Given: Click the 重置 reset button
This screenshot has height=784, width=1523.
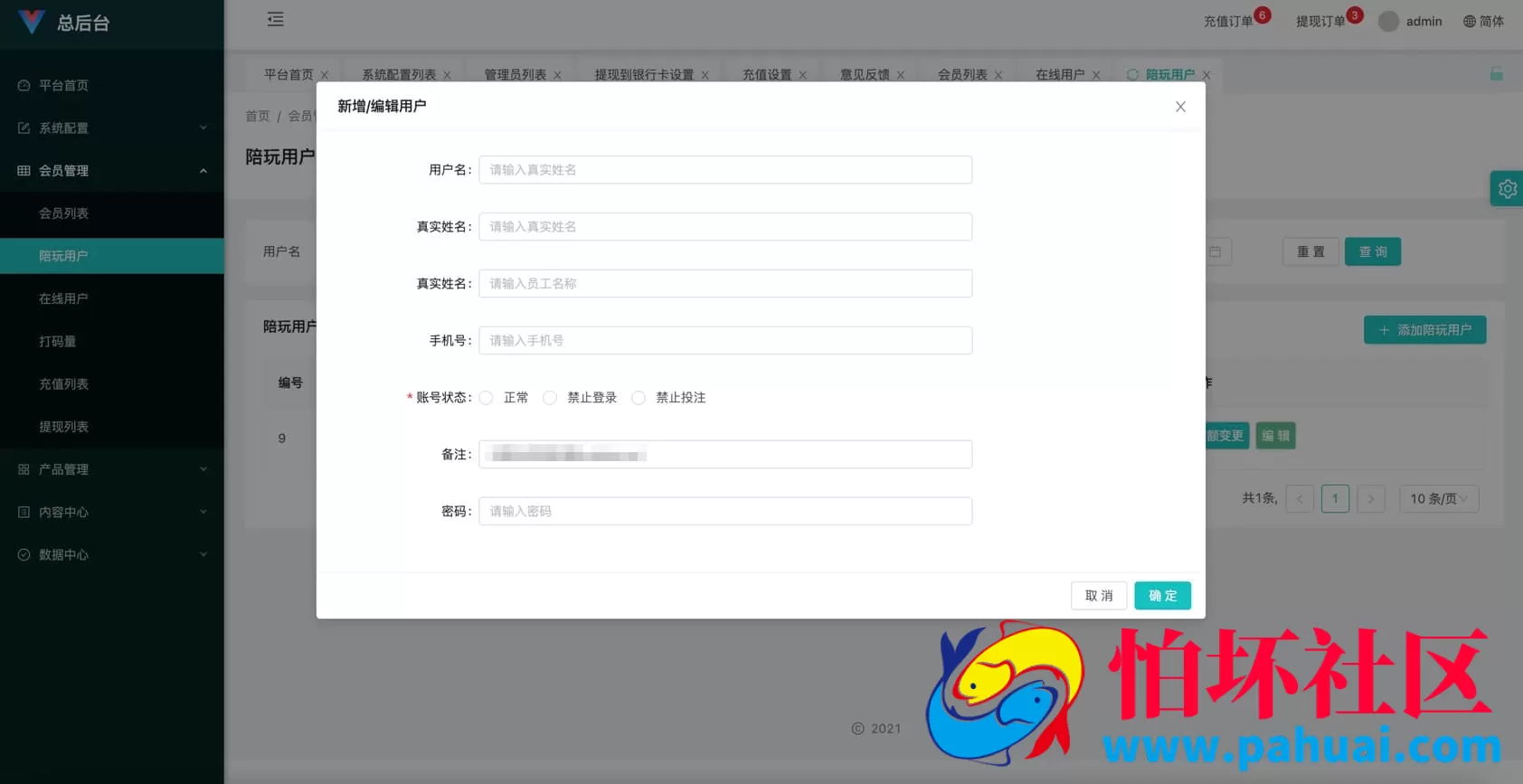Looking at the screenshot, I should tap(1310, 252).
